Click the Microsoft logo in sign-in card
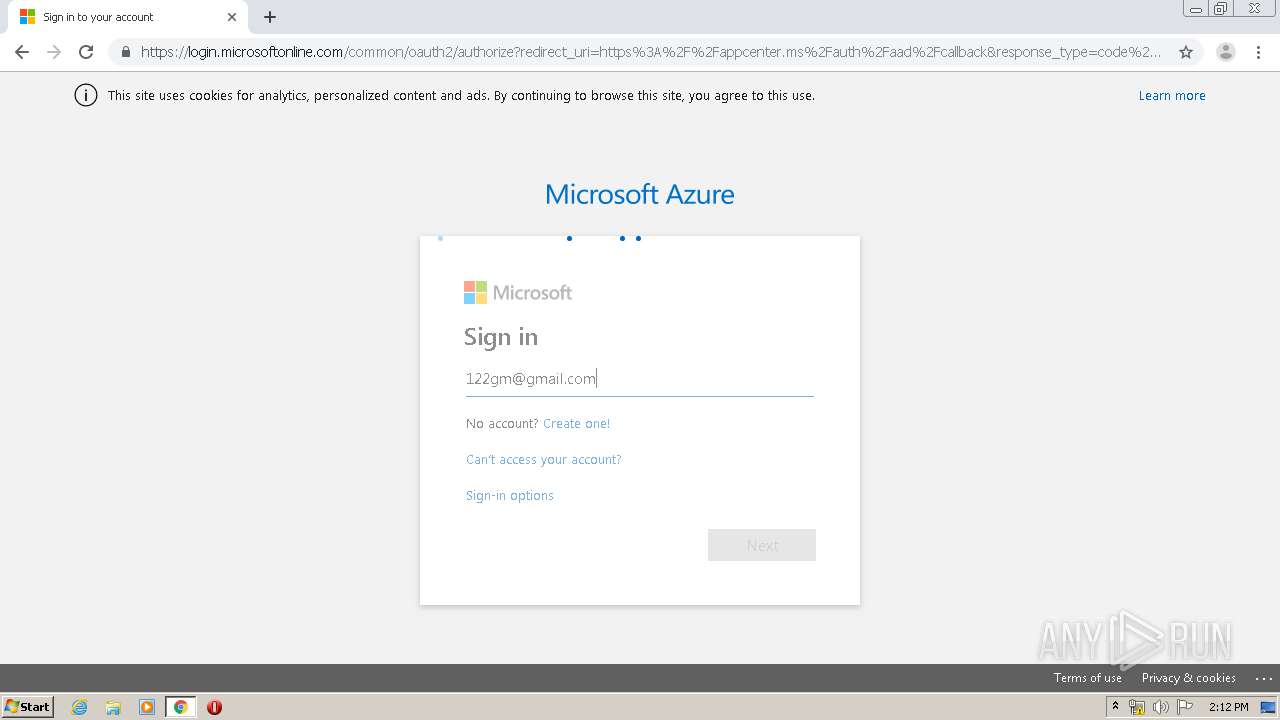1280x720 pixels. [x=518, y=292]
